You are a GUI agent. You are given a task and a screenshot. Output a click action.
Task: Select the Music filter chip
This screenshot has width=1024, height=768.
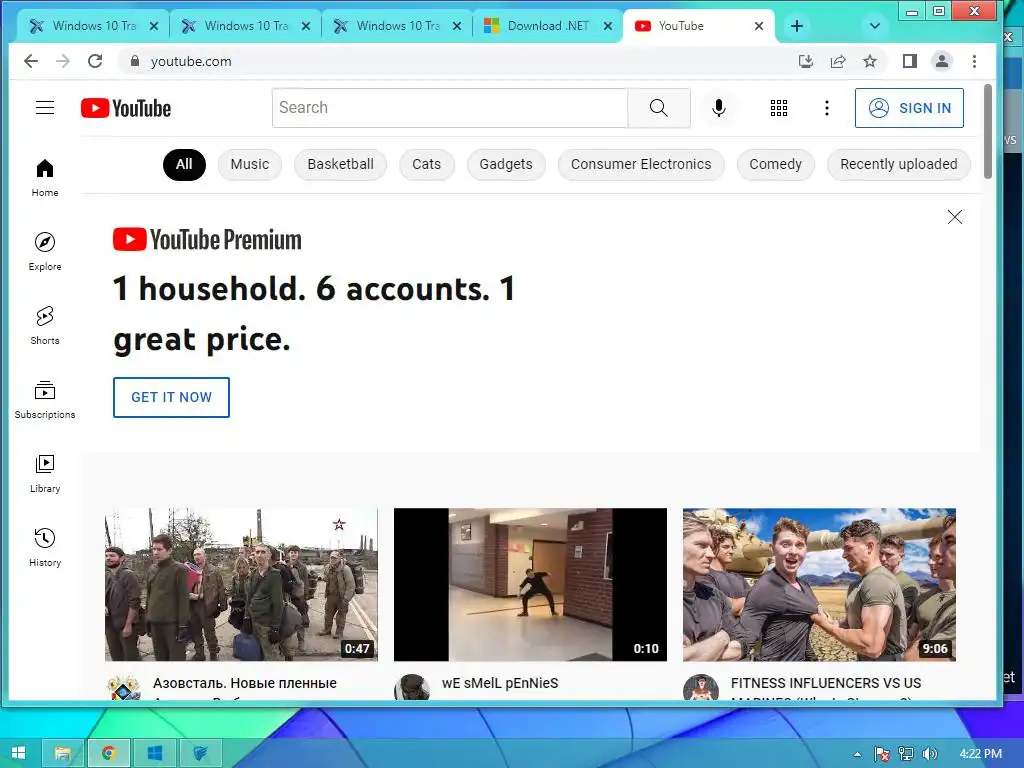pyautogui.click(x=249, y=165)
